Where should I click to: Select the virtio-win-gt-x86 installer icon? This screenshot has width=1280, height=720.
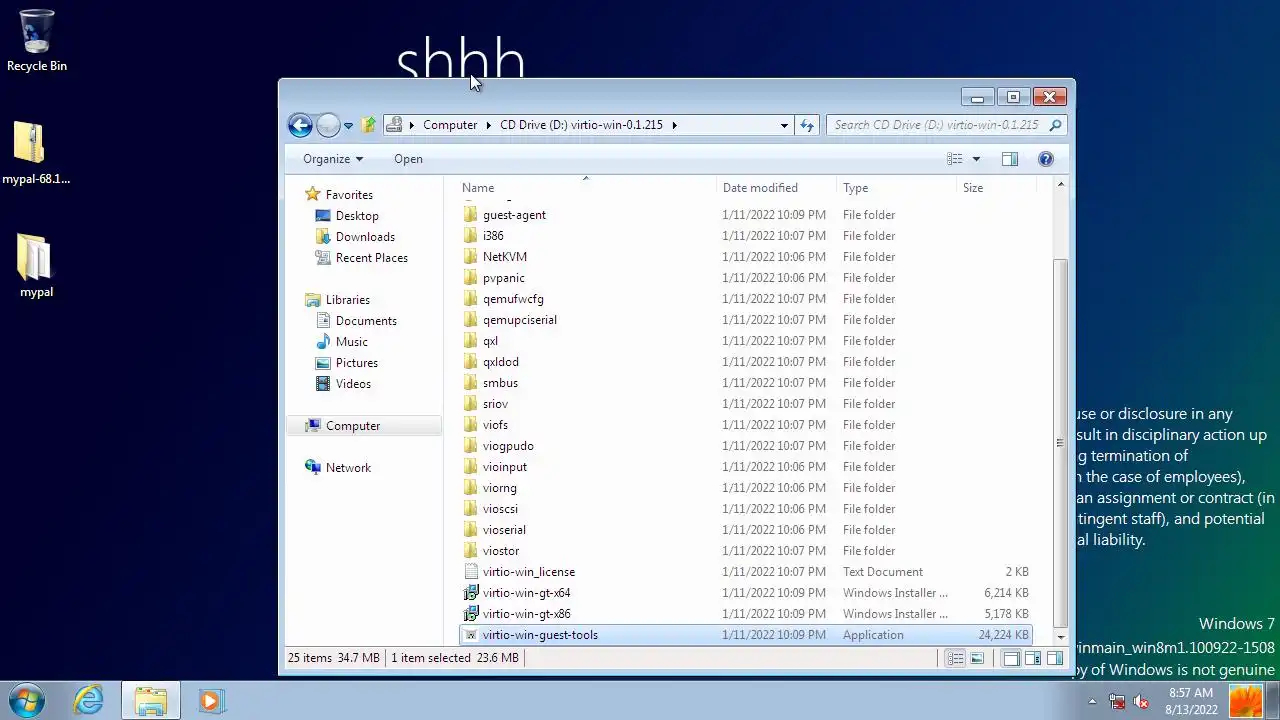pyautogui.click(x=471, y=614)
